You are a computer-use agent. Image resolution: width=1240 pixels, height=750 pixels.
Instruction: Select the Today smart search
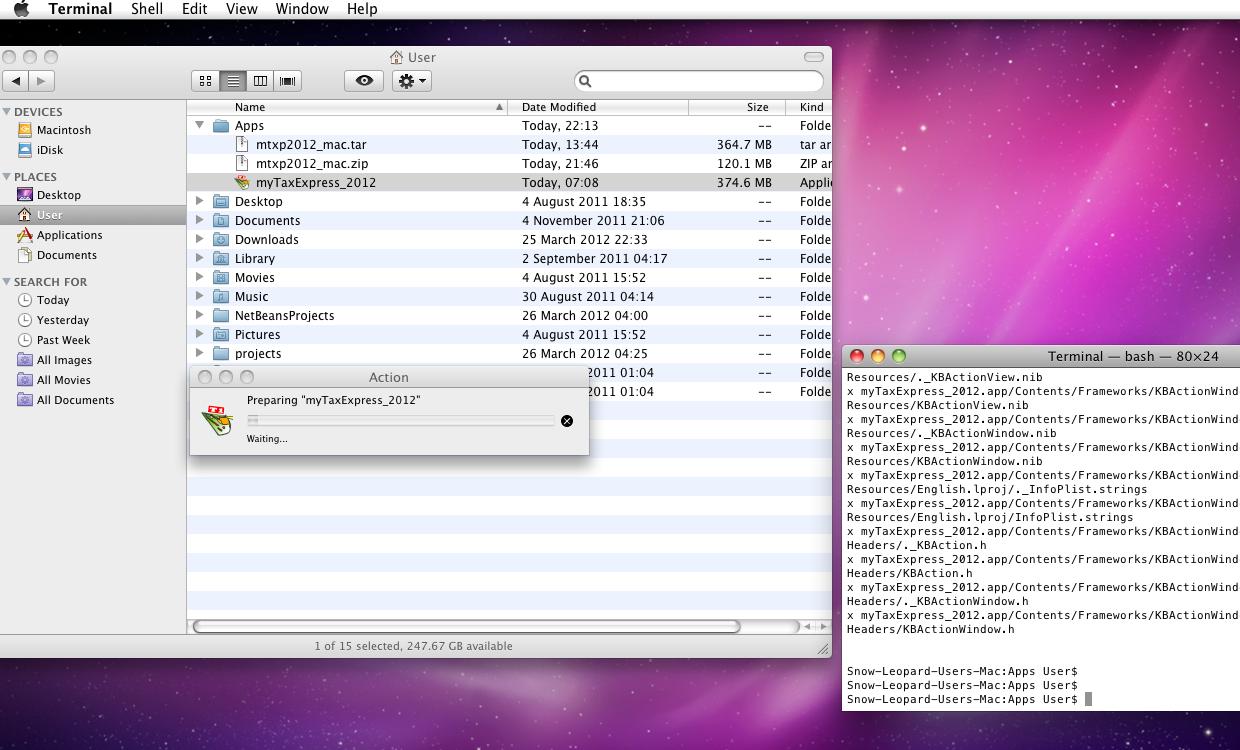52,300
